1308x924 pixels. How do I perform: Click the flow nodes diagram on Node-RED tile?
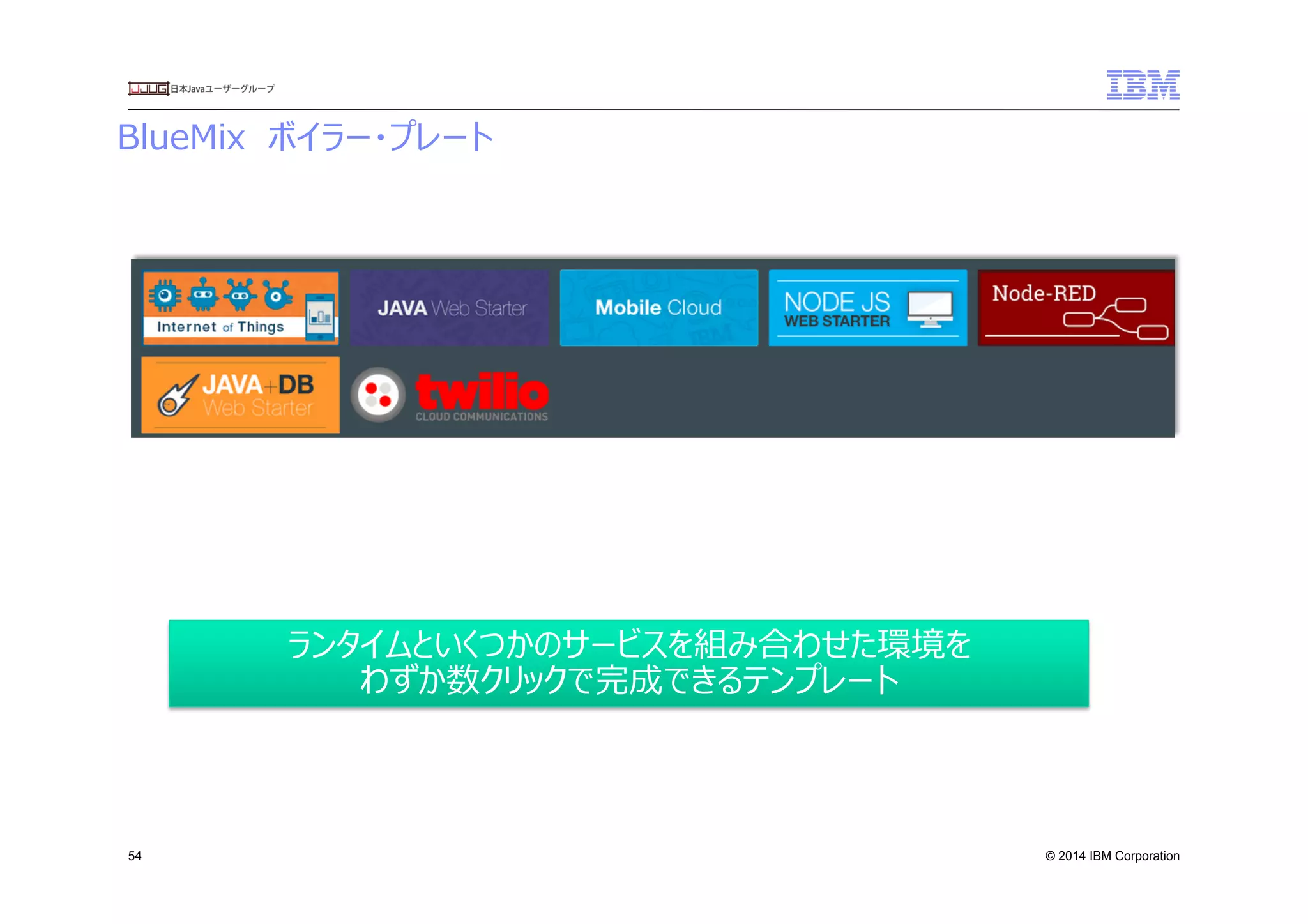coord(1115,319)
